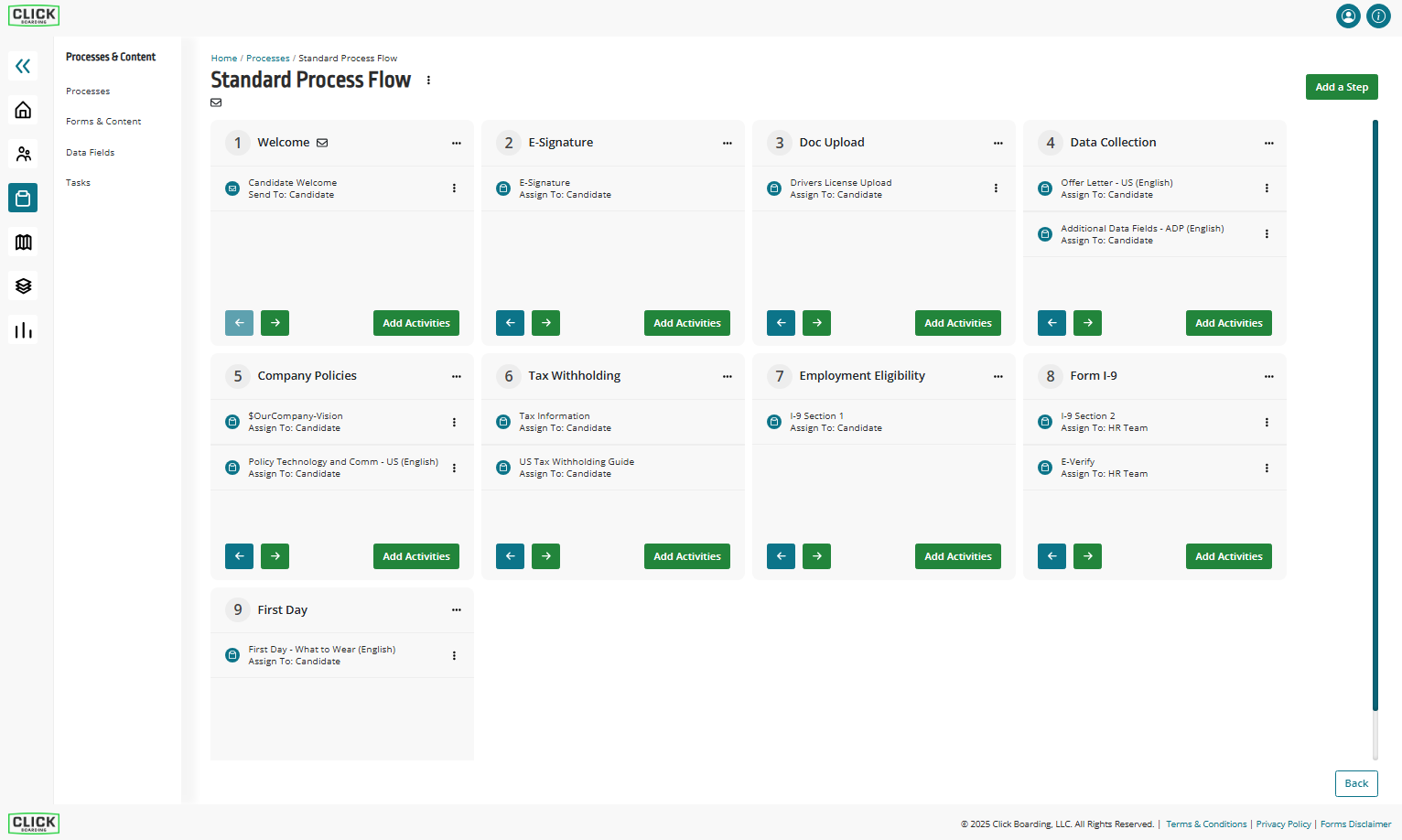Open Welcome step ellipsis menu
Image resolution: width=1402 pixels, height=840 pixels.
pyautogui.click(x=456, y=143)
